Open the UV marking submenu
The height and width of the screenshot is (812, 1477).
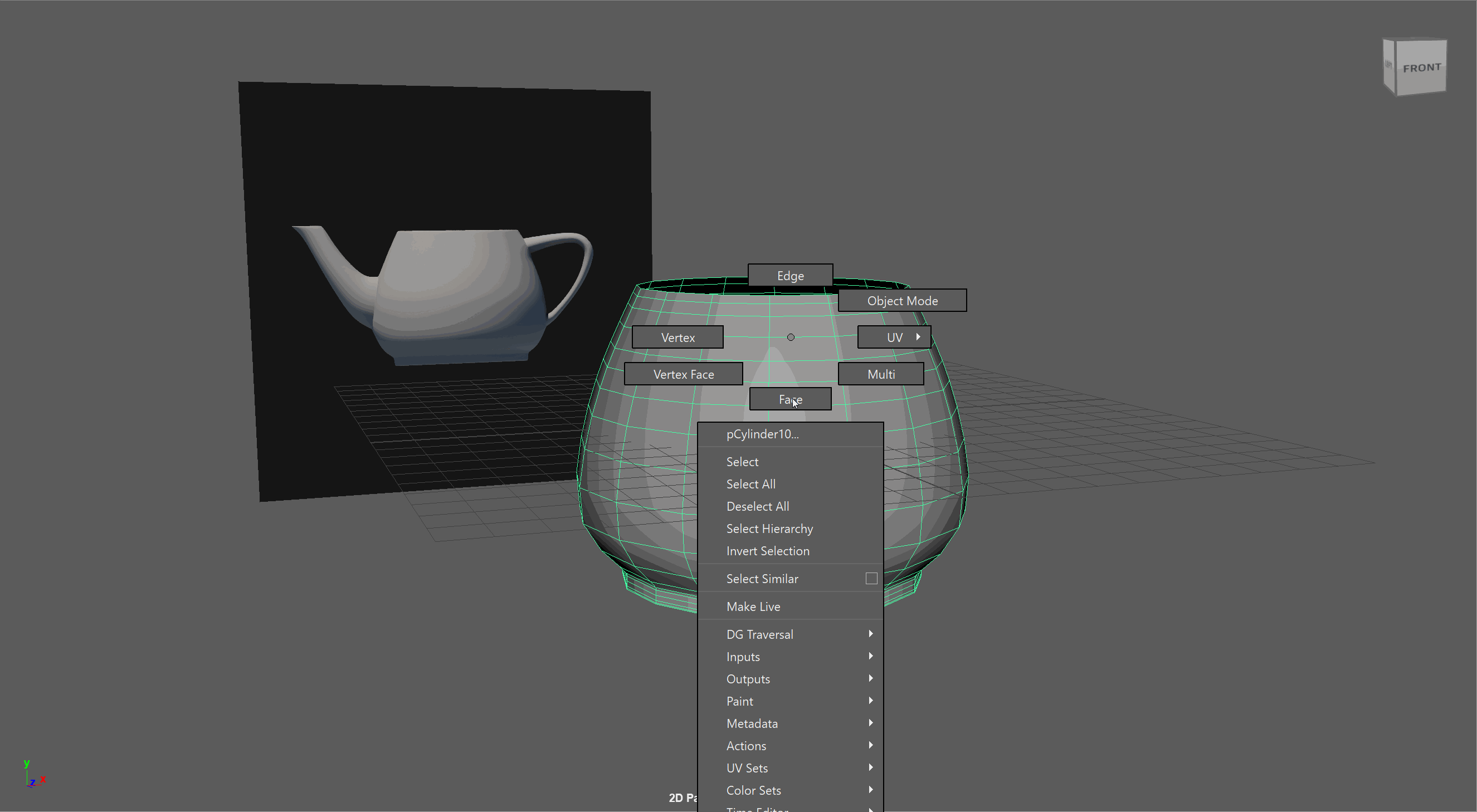[x=894, y=337]
